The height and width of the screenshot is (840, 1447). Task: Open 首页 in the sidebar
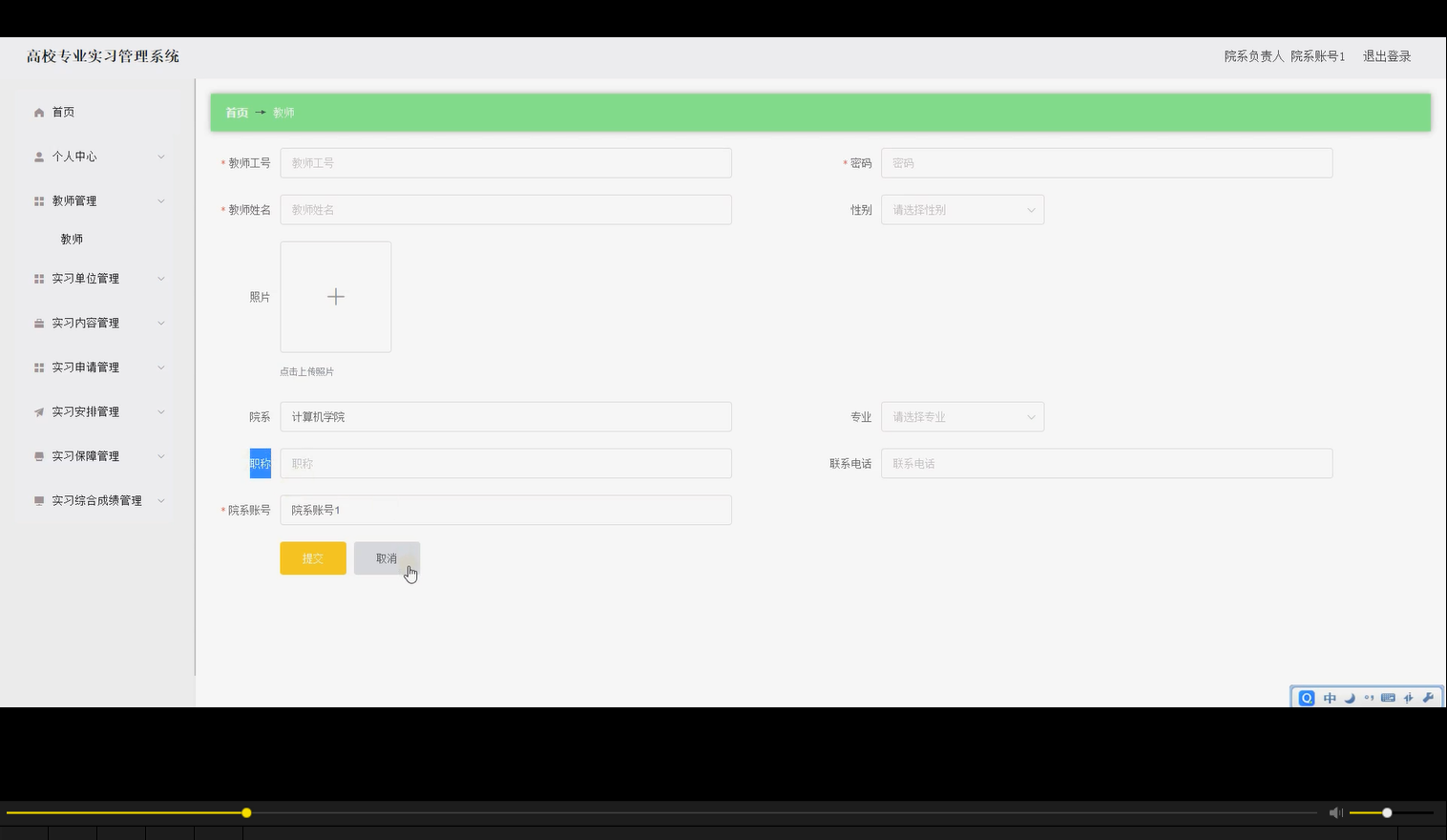point(63,113)
